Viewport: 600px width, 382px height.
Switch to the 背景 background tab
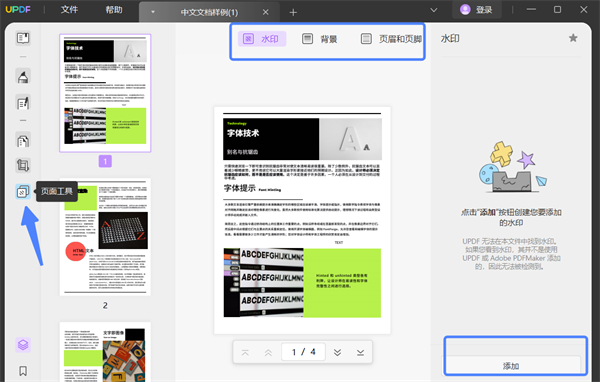click(x=320, y=39)
